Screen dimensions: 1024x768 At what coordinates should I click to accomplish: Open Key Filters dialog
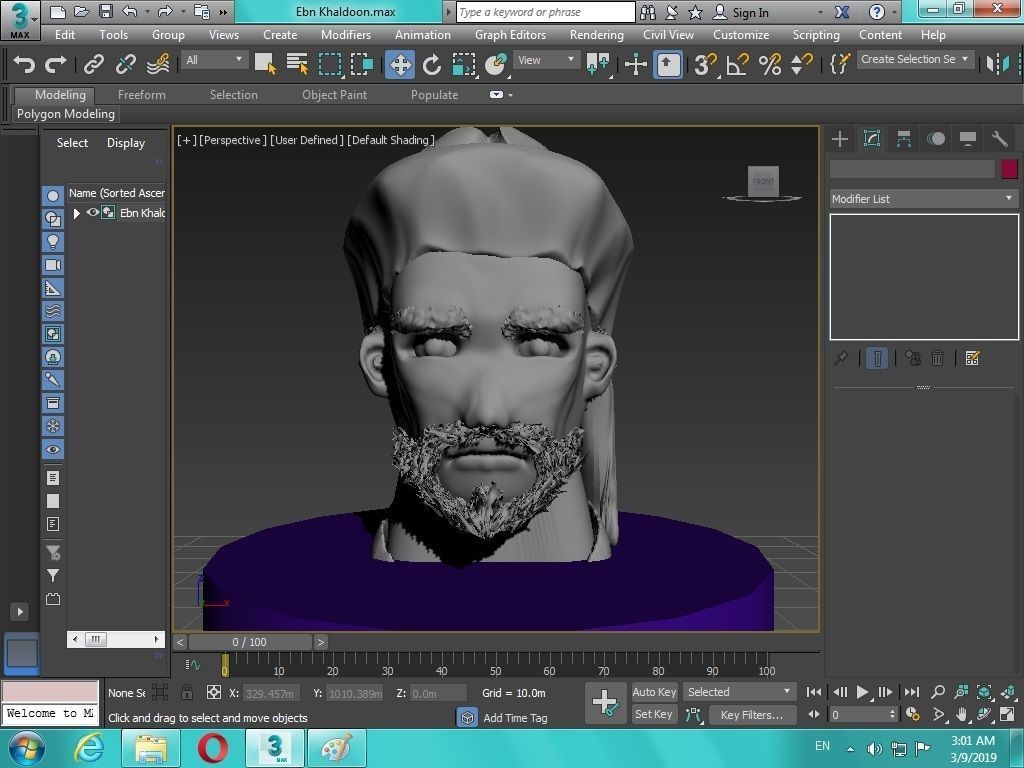(x=752, y=714)
